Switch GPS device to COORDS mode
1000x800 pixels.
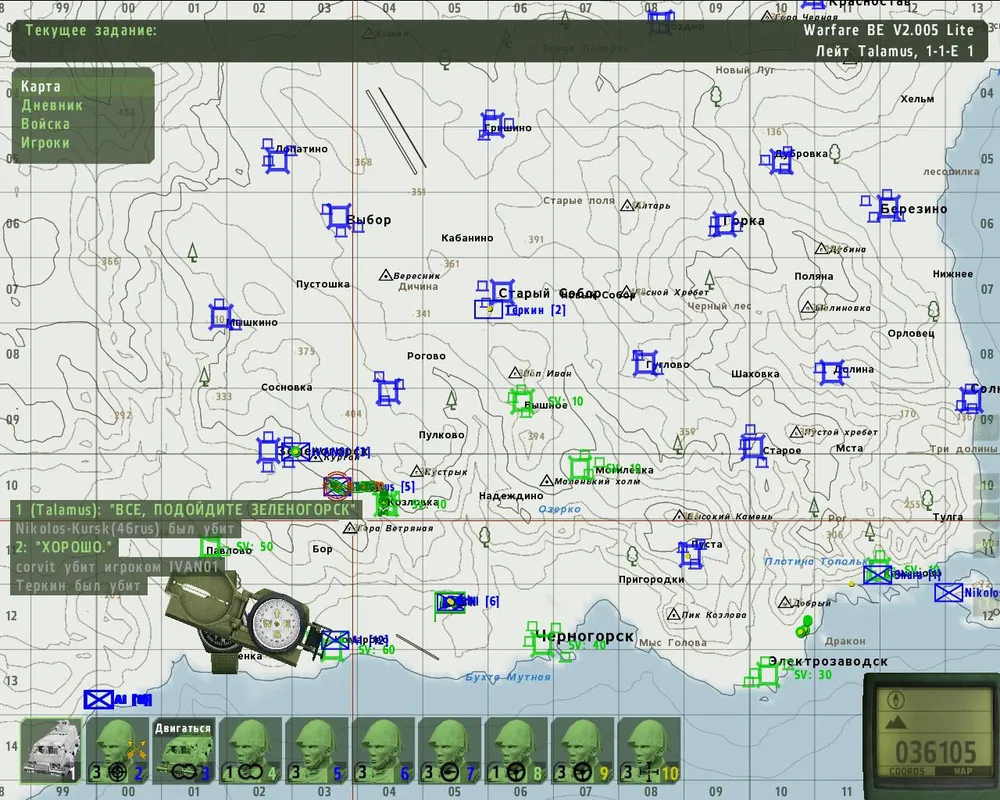point(907,771)
